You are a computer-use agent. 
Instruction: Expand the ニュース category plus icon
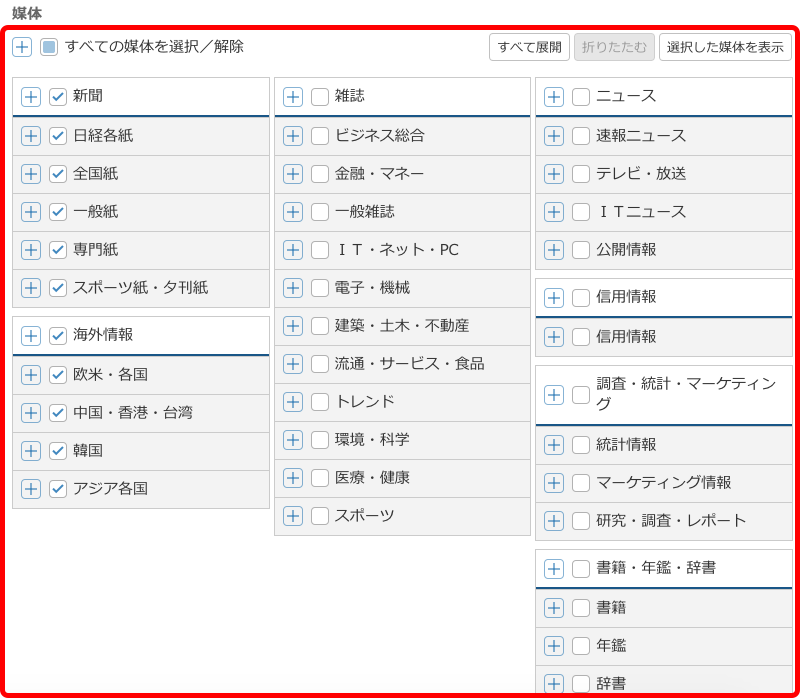coord(554,97)
